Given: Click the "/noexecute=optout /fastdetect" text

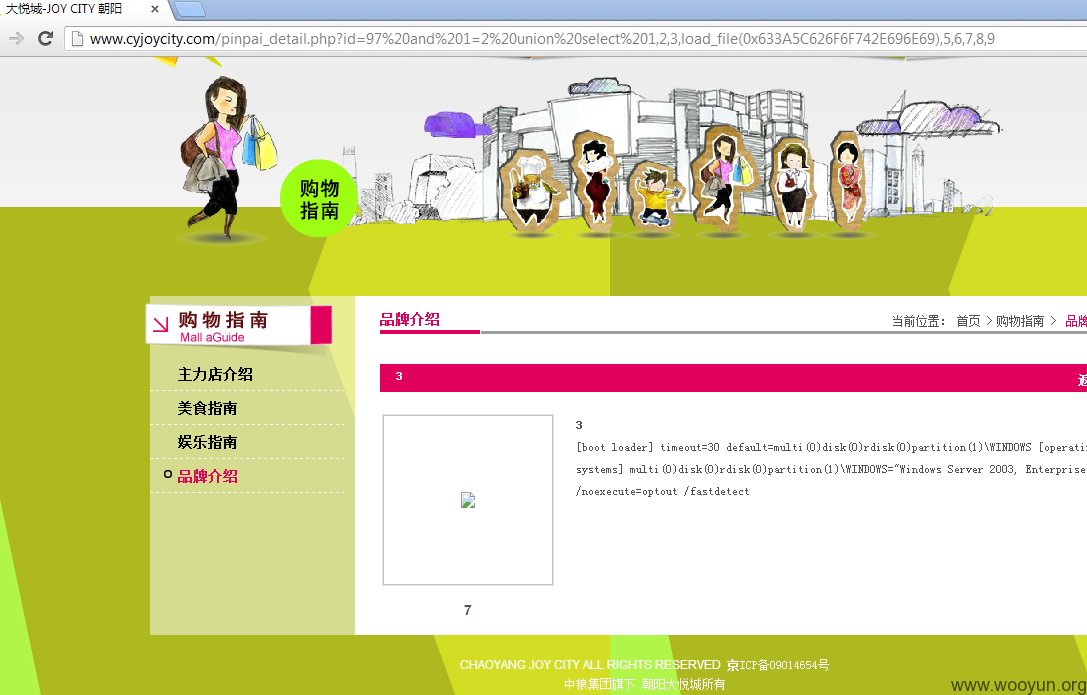Looking at the screenshot, I should point(663,491).
